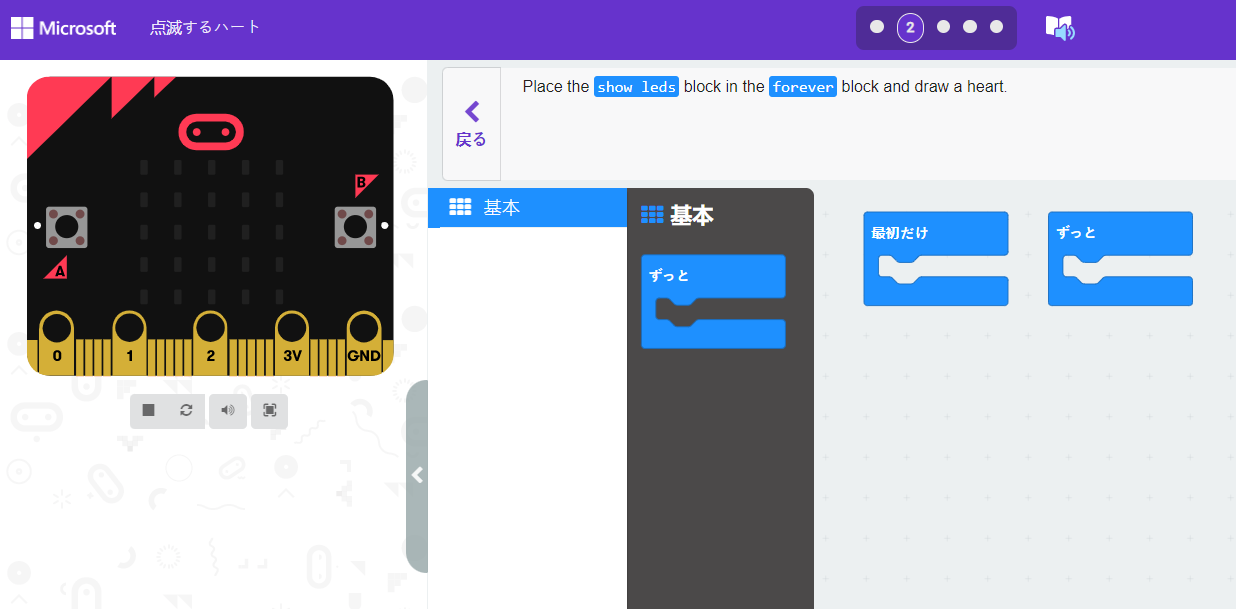Restart the simulator
This screenshot has width=1236, height=609.
[x=188, y=411]
